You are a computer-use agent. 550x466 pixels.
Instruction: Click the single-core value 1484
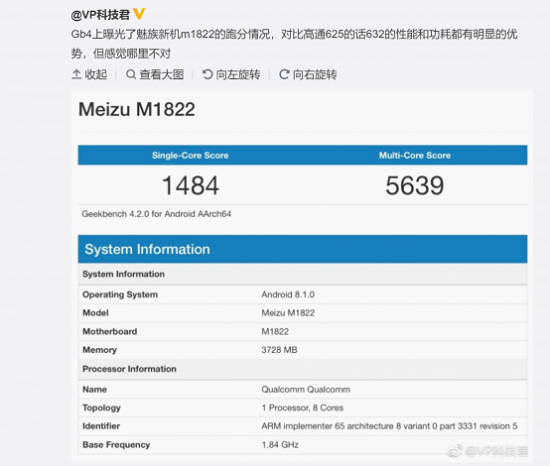tap(190, 185)
